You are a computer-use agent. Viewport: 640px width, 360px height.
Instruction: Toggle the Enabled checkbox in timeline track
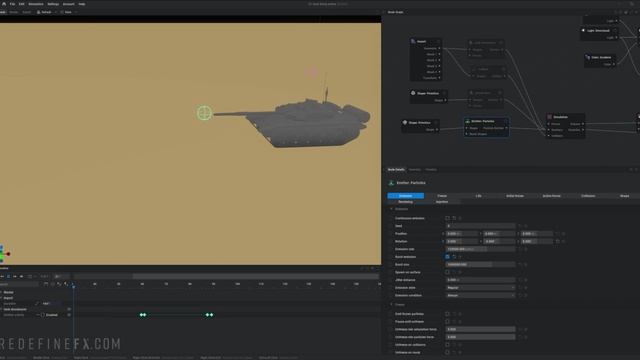[43, 315]
